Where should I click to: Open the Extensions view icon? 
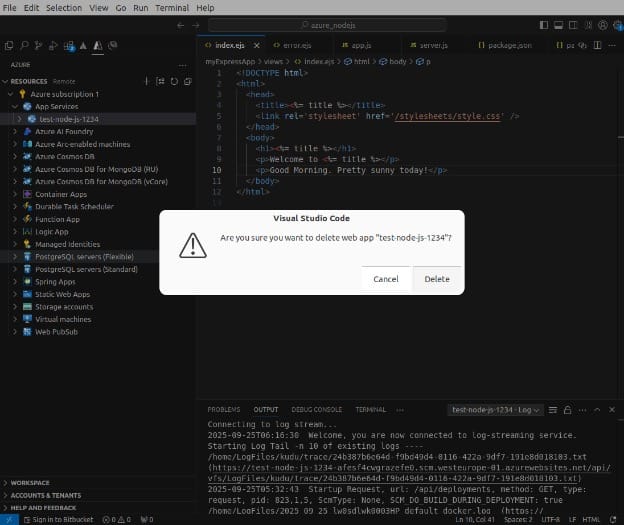[68, 46]
